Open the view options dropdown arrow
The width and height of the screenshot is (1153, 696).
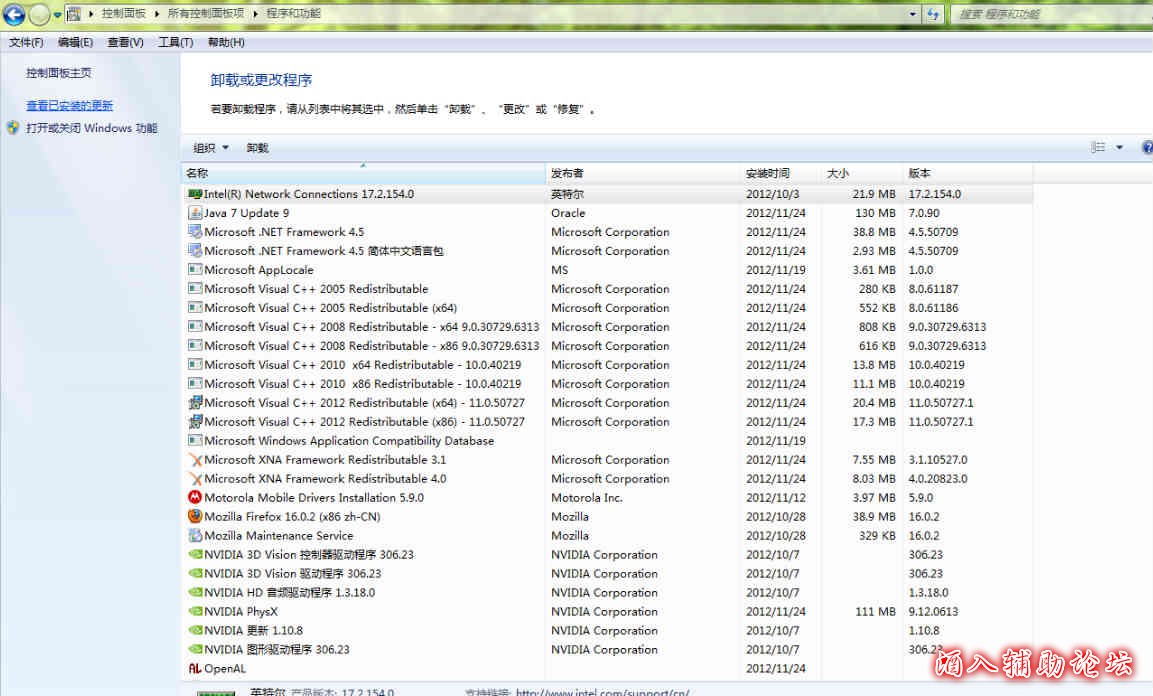(x=1119, y=148)
